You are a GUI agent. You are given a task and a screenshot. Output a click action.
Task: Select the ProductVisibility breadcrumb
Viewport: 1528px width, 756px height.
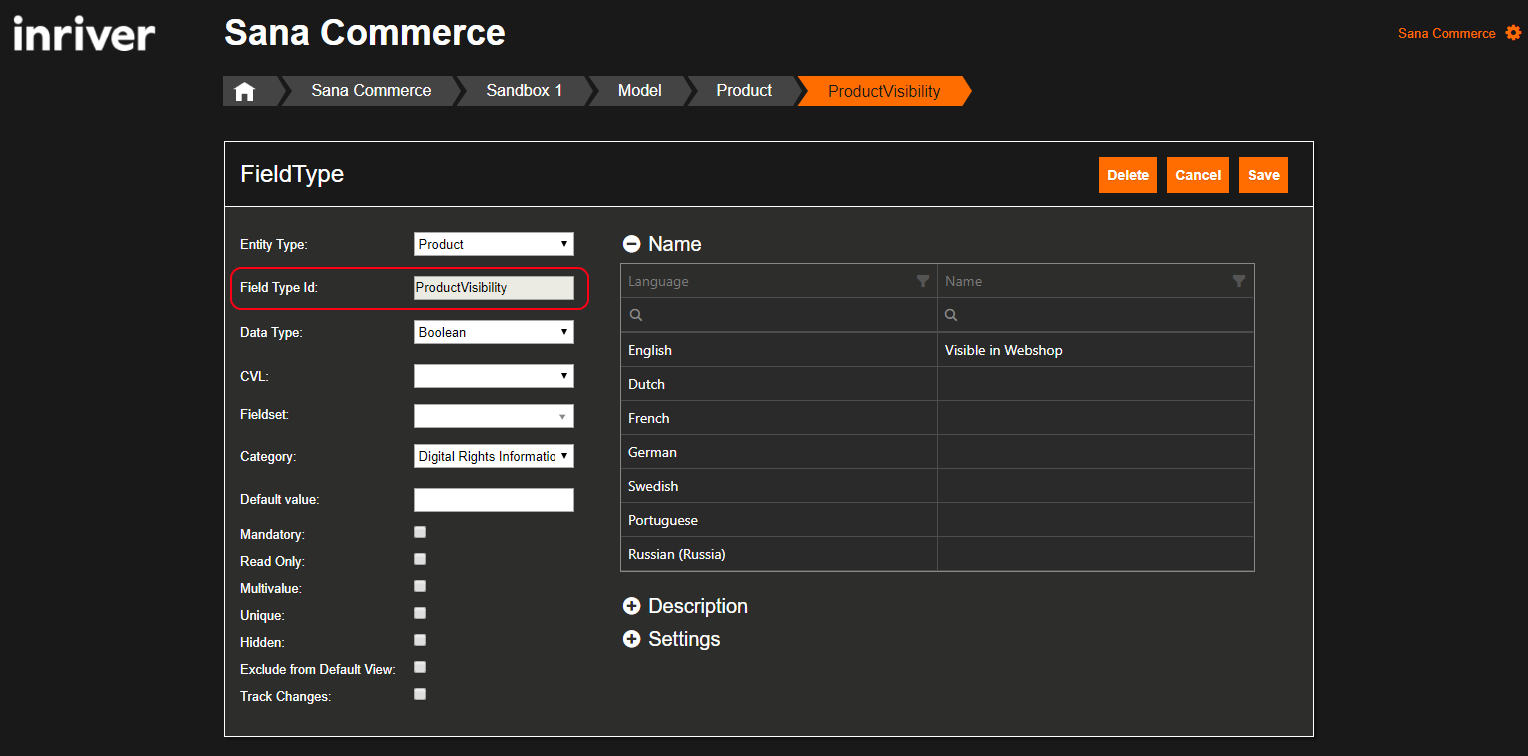(884, 91)
